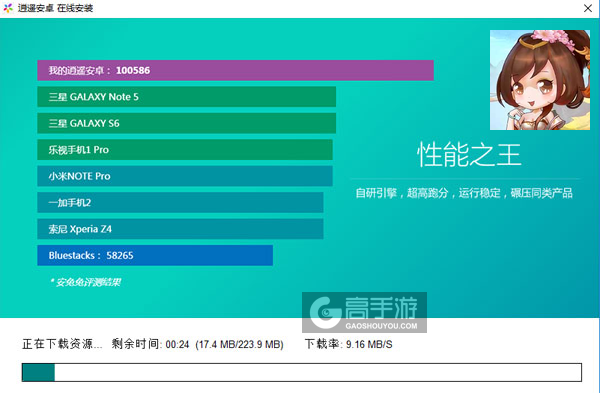Click the game character avatar thumbnail
This screenshot has height=393, width=600.
click(x=540, y=80)
